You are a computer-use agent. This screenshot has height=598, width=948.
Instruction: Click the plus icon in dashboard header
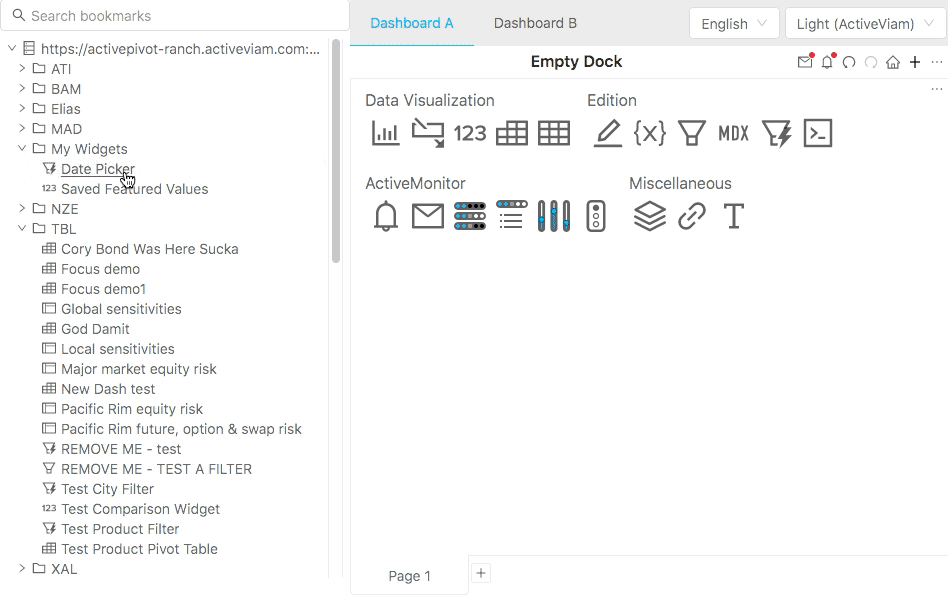pyautogui.click(x=915, y=62)
